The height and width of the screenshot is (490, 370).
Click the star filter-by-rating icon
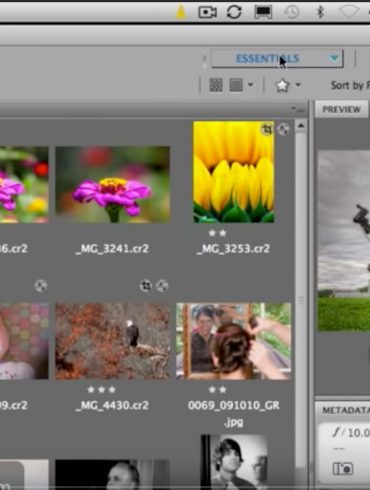point(282,85)
